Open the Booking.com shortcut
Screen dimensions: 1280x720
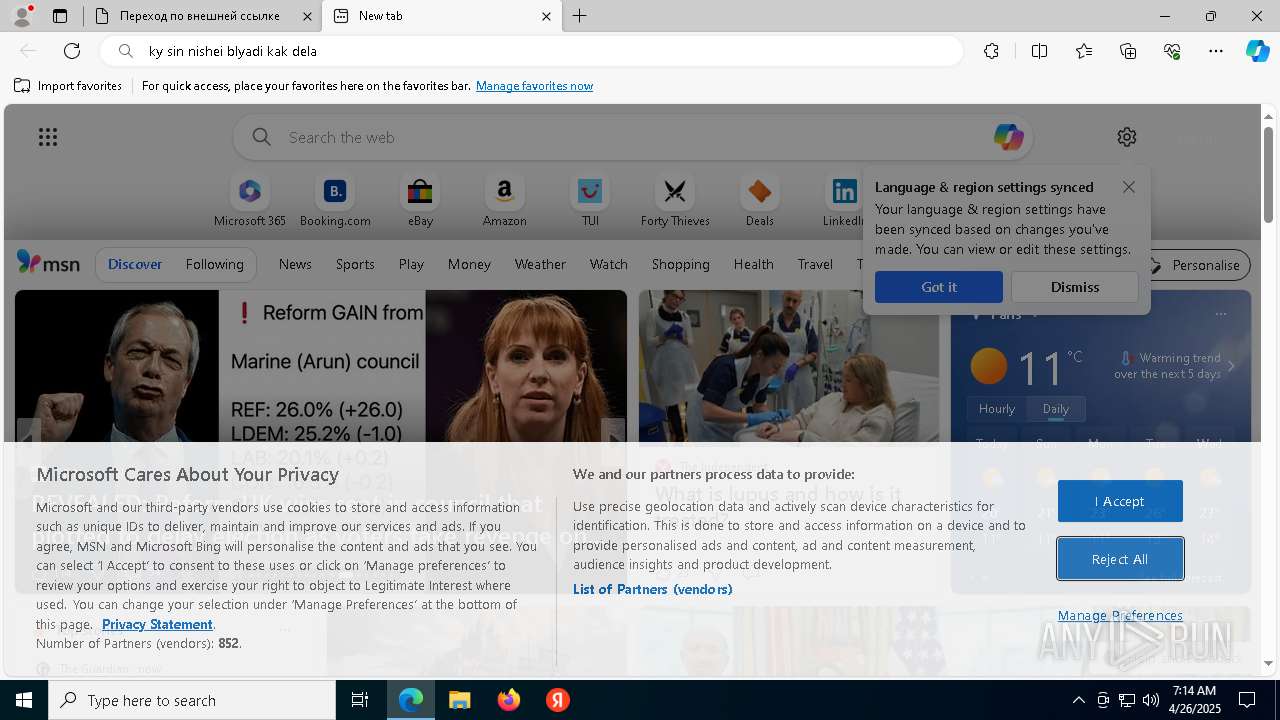(335, 201)
